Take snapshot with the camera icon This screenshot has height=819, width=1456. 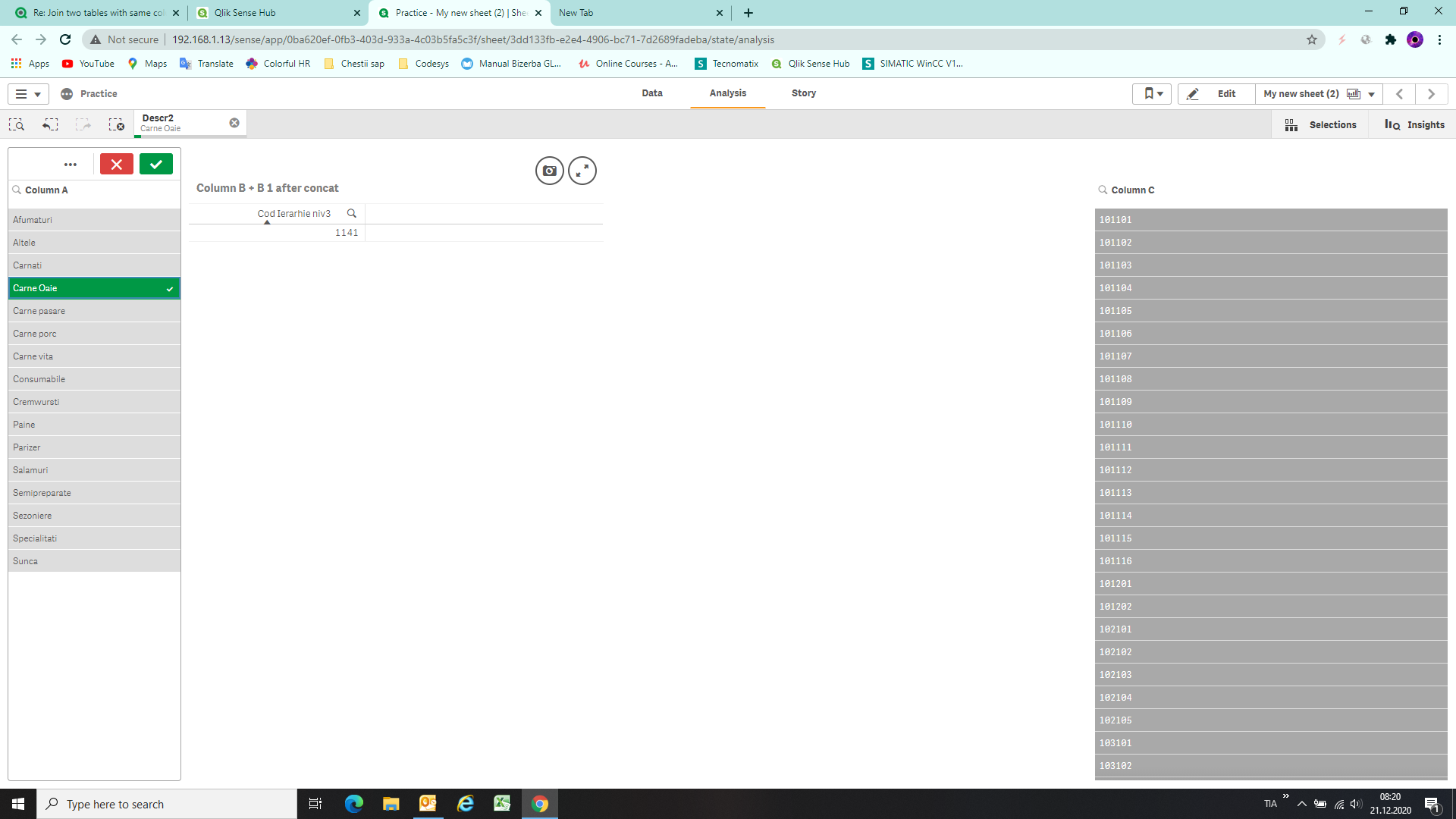click(549, 171)
